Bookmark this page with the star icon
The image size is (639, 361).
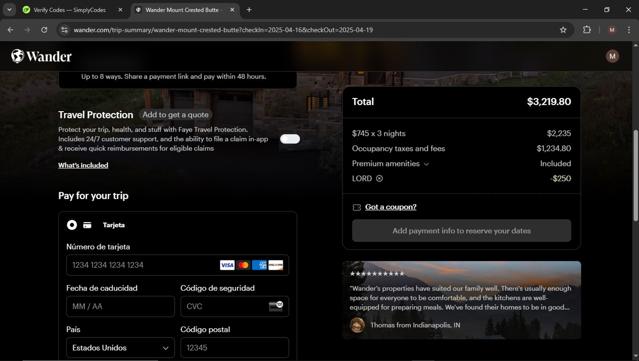[563, 30]
